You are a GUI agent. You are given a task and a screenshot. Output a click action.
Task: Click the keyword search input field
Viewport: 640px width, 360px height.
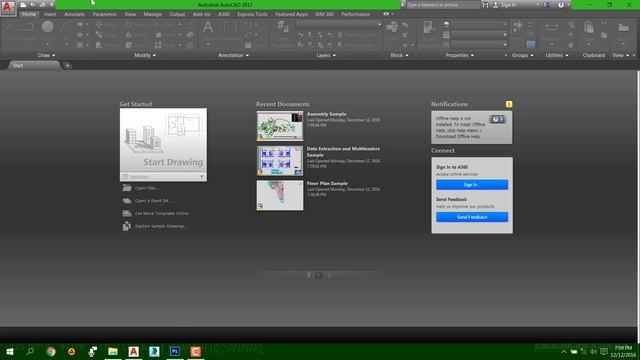tap(442, 5)
